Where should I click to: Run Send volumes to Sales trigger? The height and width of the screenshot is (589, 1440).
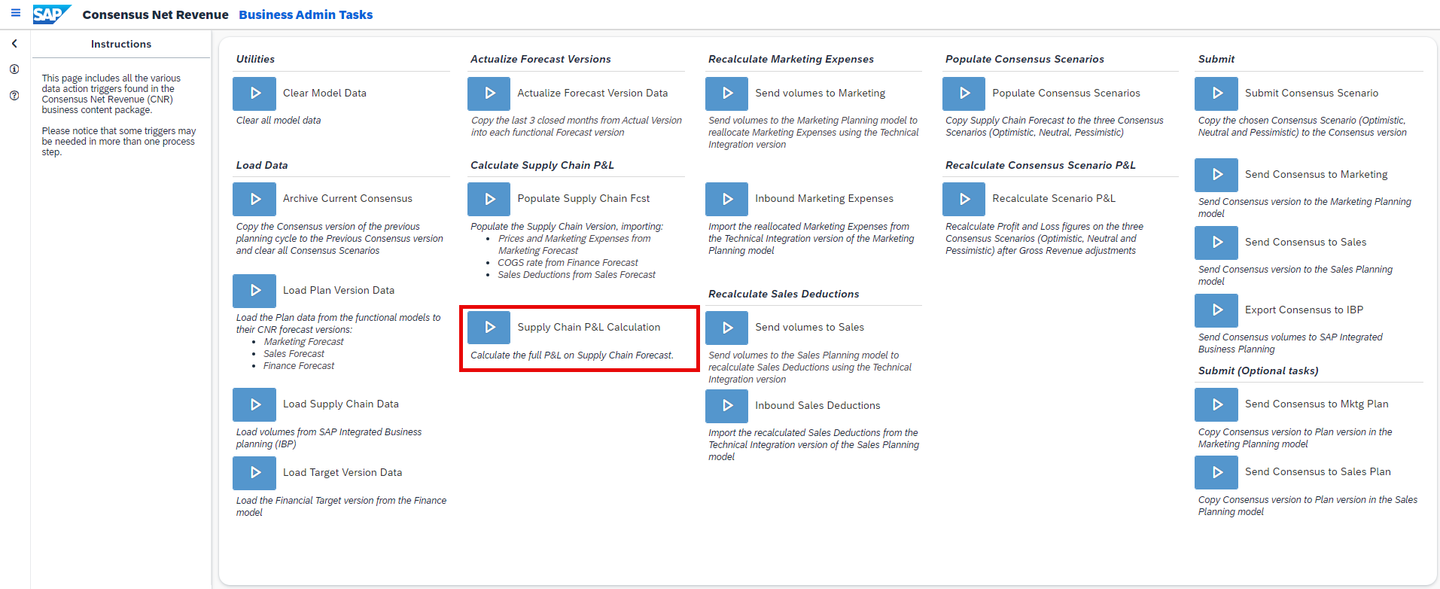(x=727, y=327)
